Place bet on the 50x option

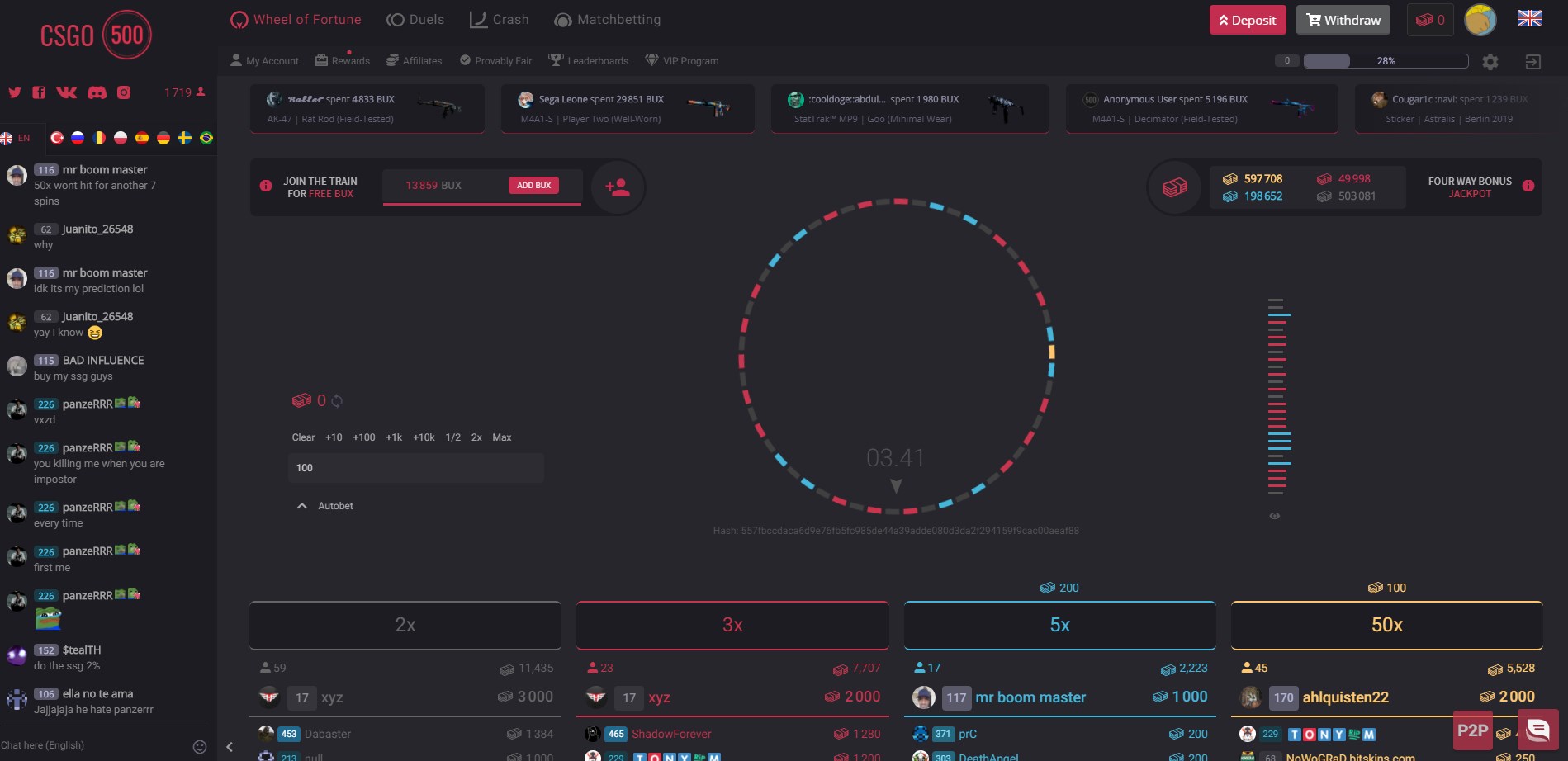pos(1386,625)
